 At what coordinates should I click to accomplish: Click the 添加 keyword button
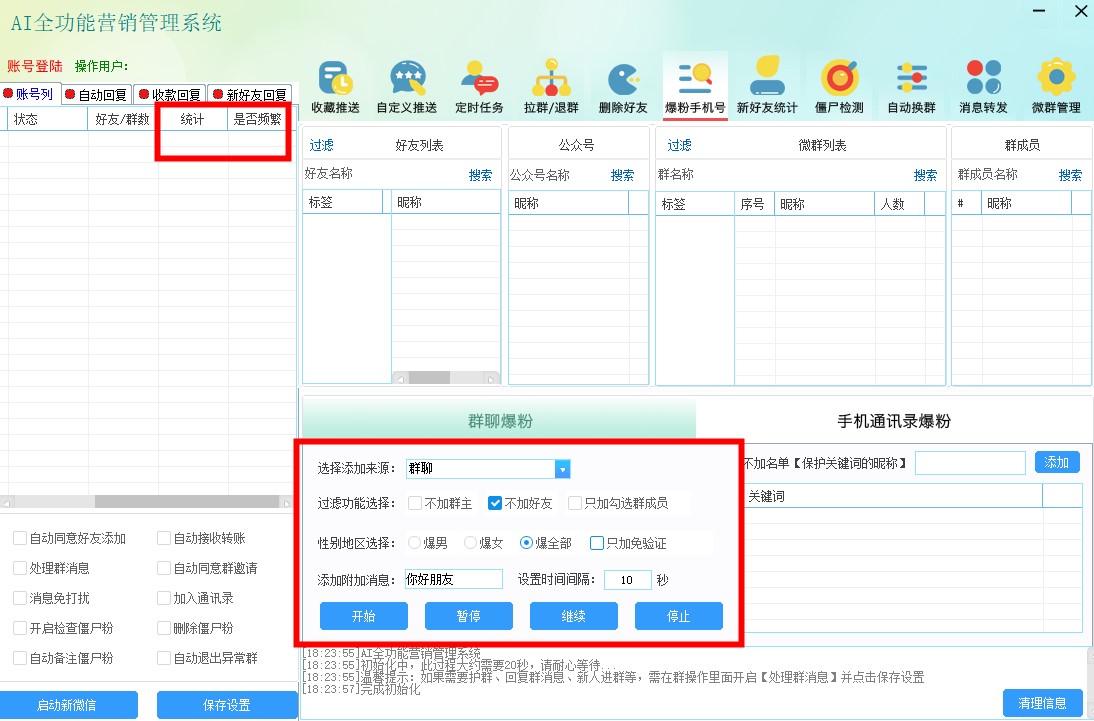1057,462
